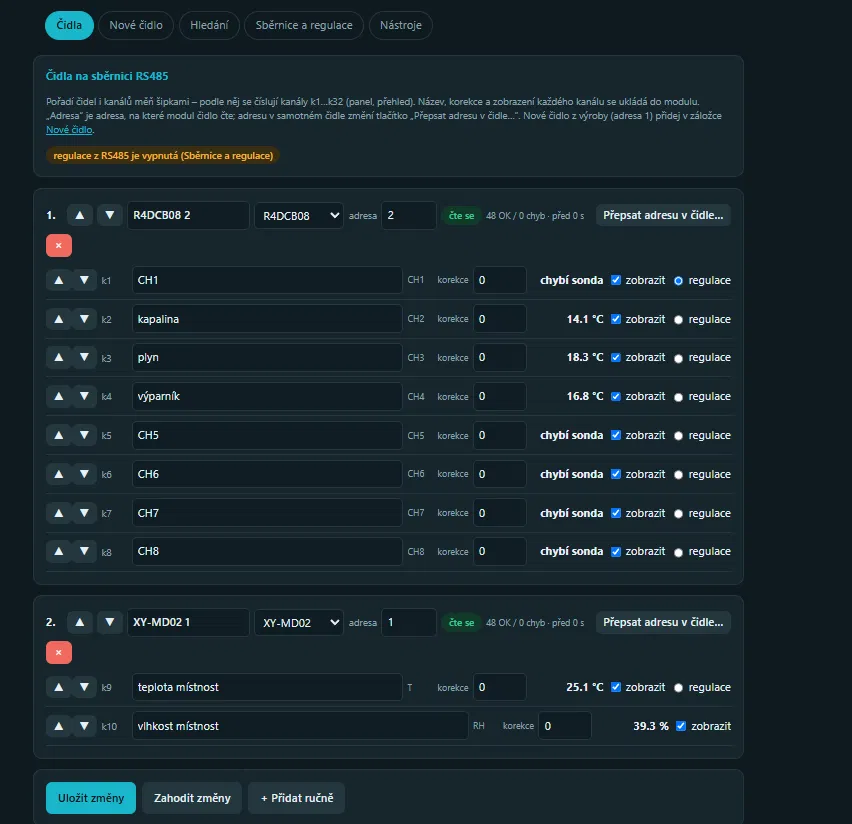The height and width of the screenshot is (824, 852).
Task: Move channel k3 plyn down
Action: pyautogui.click(x=84, y=358)
